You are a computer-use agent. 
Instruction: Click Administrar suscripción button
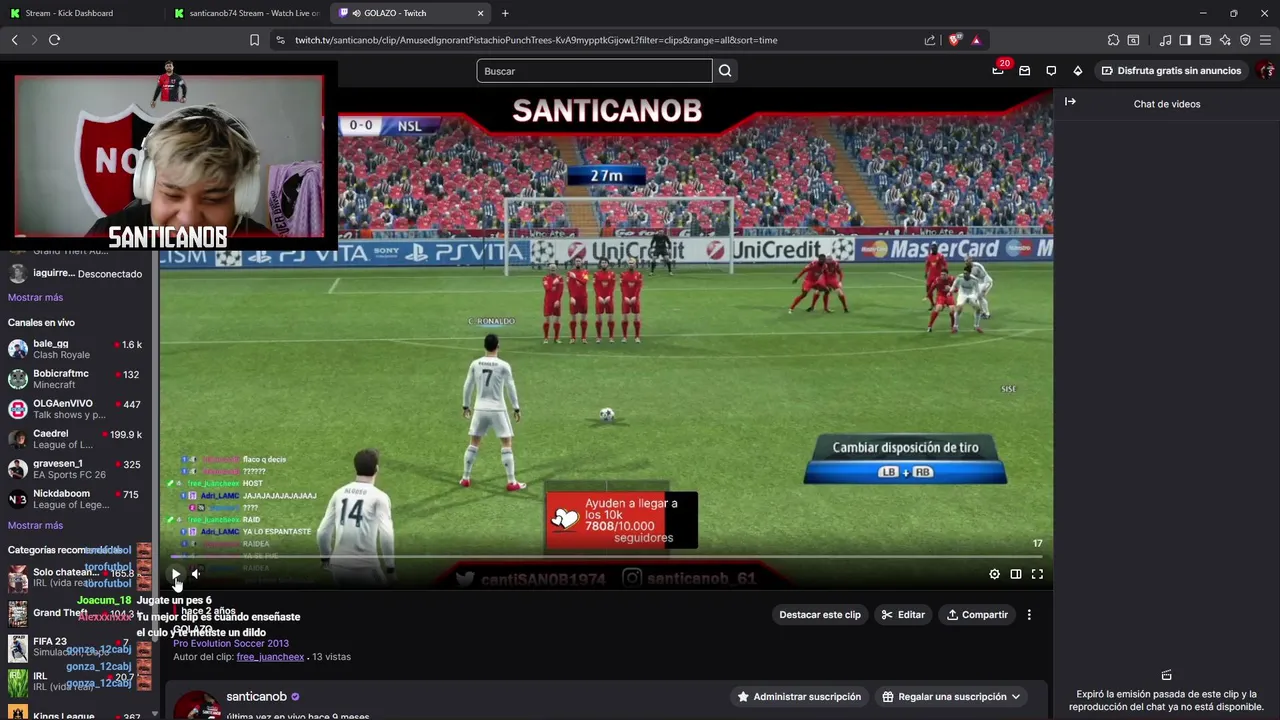(799, 697)
